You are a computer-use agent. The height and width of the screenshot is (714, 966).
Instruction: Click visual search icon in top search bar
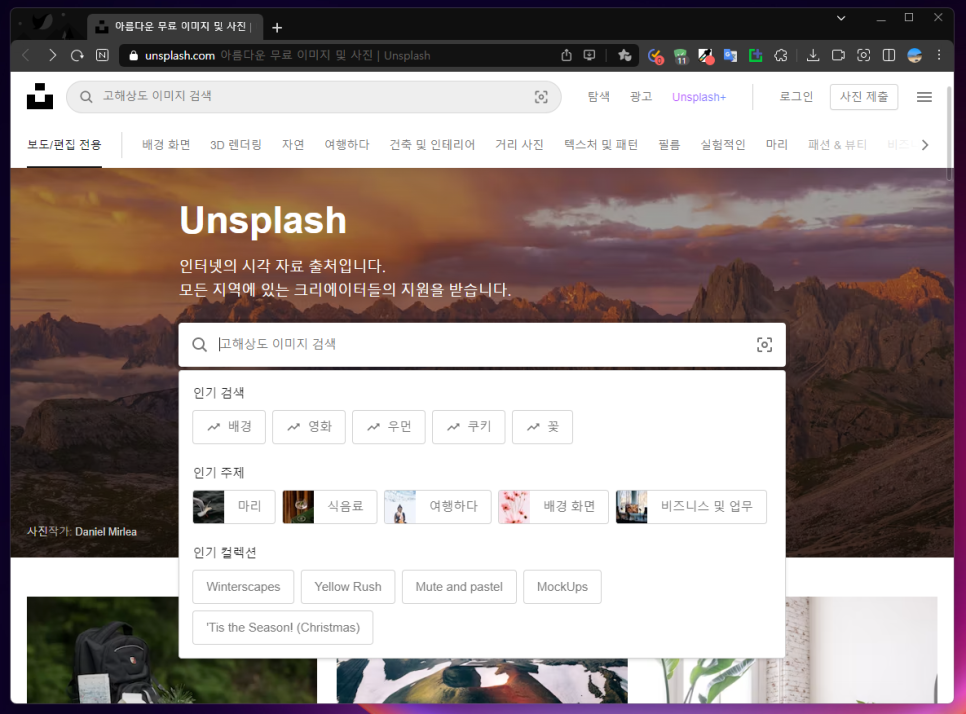[x=541, y=97]
